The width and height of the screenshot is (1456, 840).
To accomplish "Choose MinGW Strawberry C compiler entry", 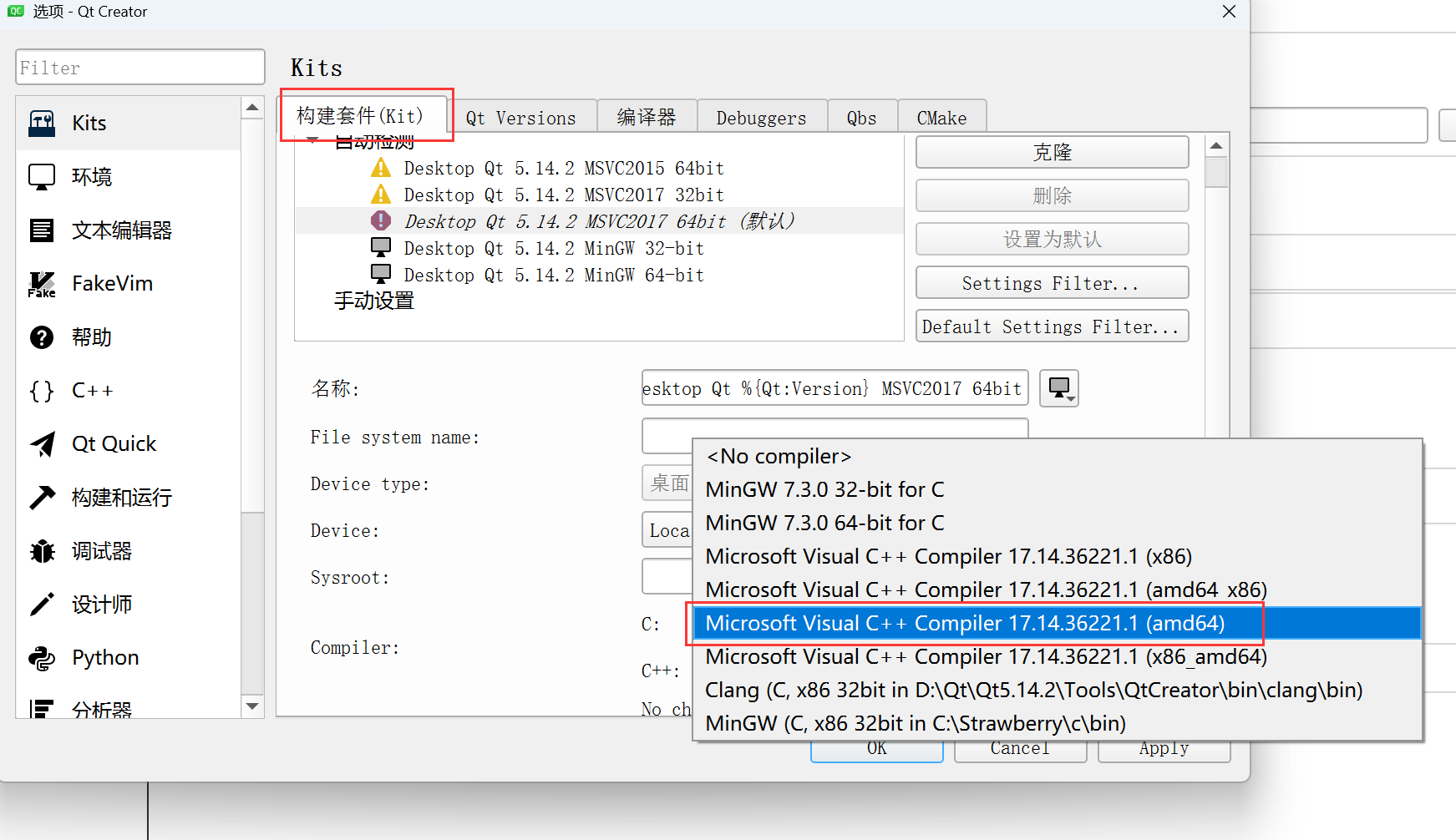I will [1058, 723].
